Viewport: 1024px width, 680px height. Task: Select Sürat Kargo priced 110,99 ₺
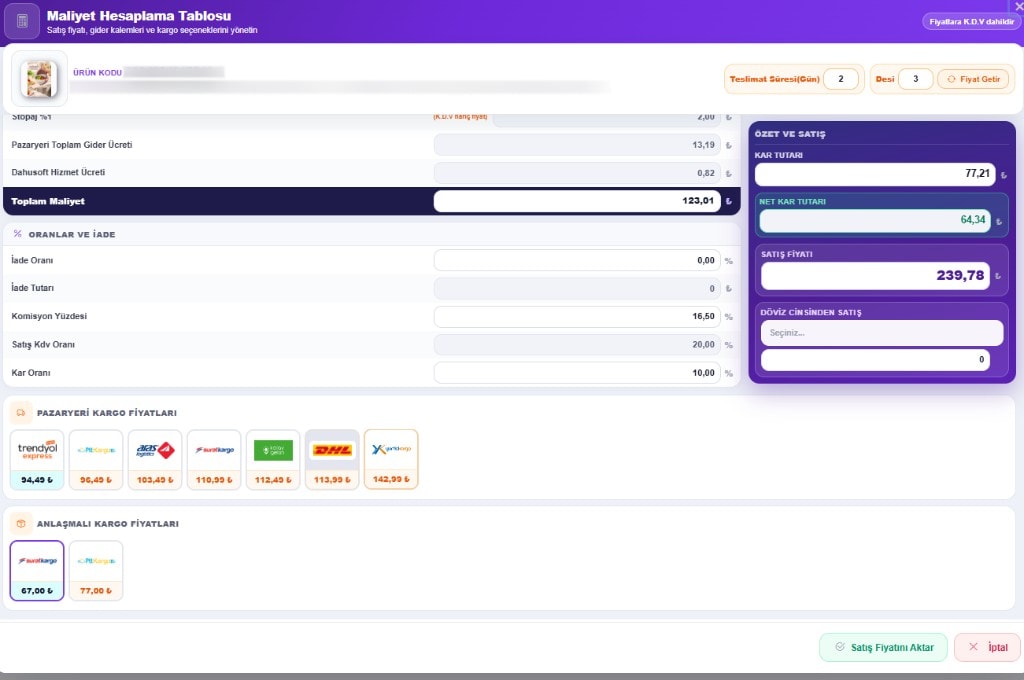[214, 459]
